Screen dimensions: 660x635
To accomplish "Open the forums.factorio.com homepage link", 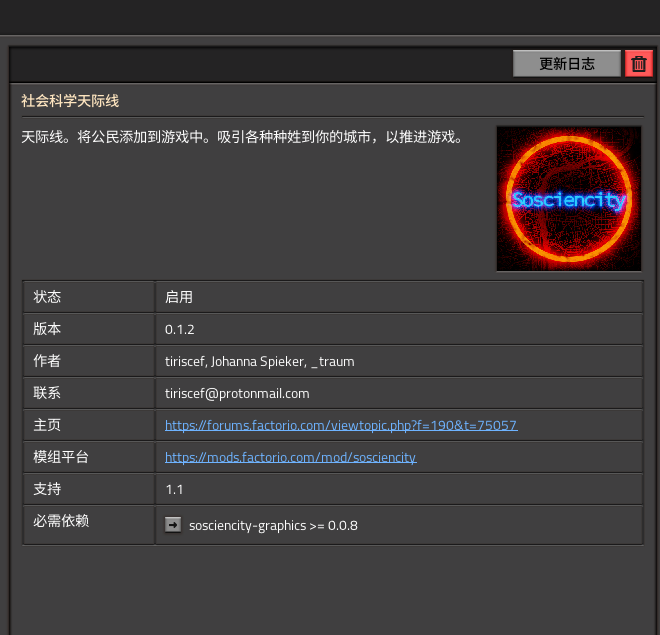I will click(341, 425).
